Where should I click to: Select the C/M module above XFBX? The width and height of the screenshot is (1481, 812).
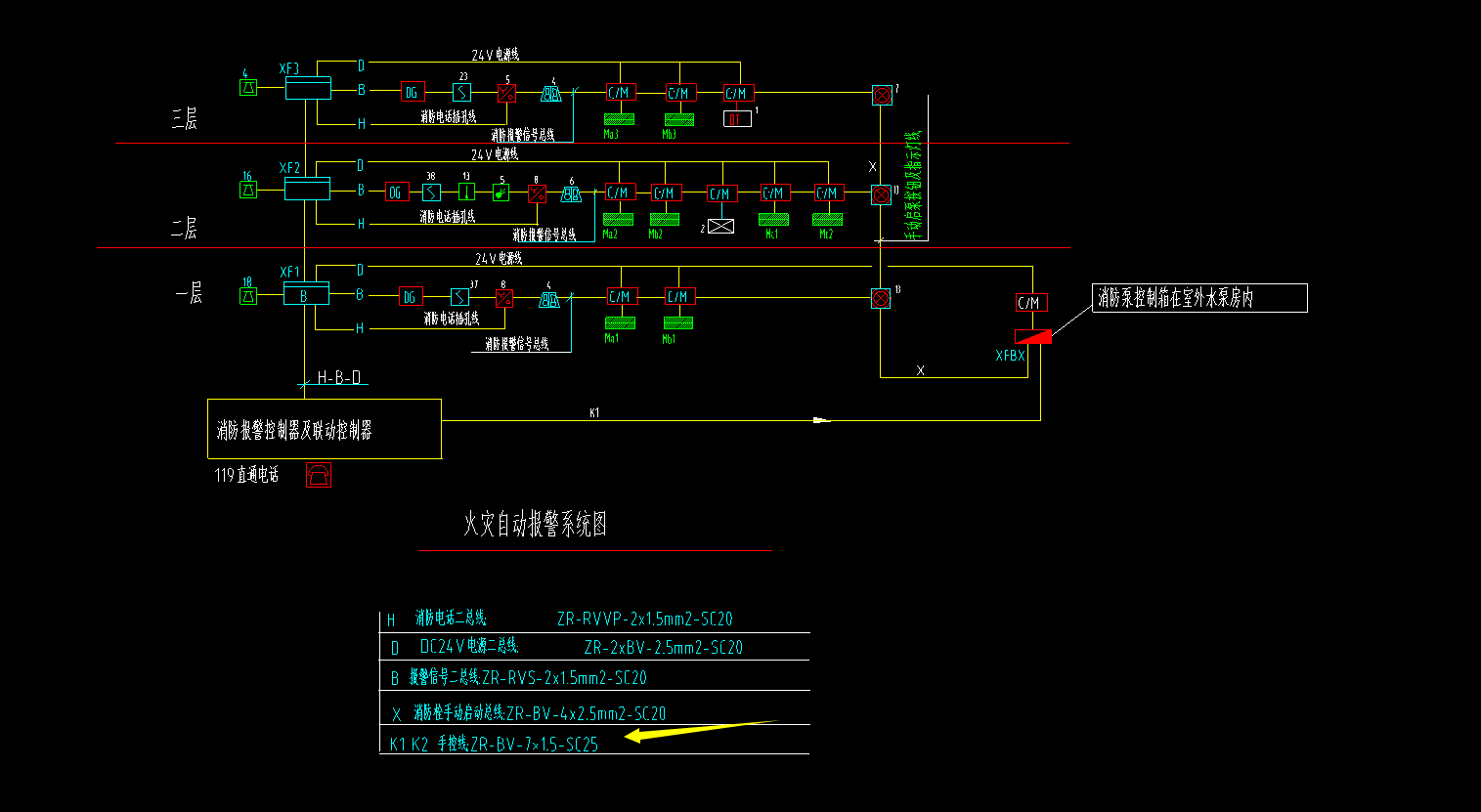1031,302
